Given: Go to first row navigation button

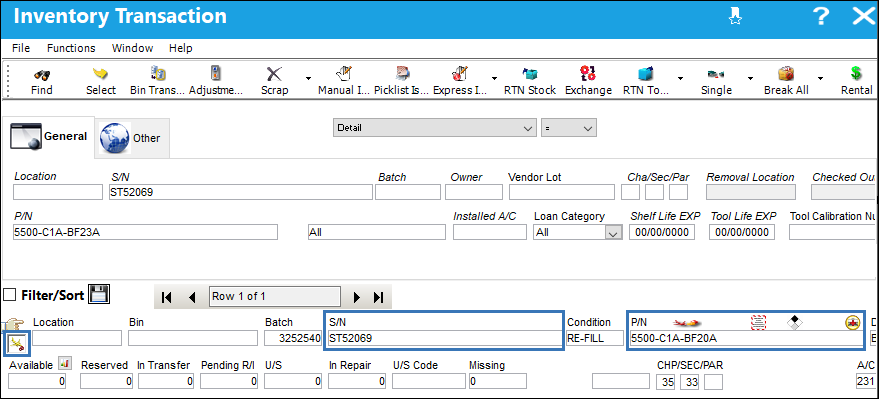Looking at the screenshot, I should [x=166, y=297].
